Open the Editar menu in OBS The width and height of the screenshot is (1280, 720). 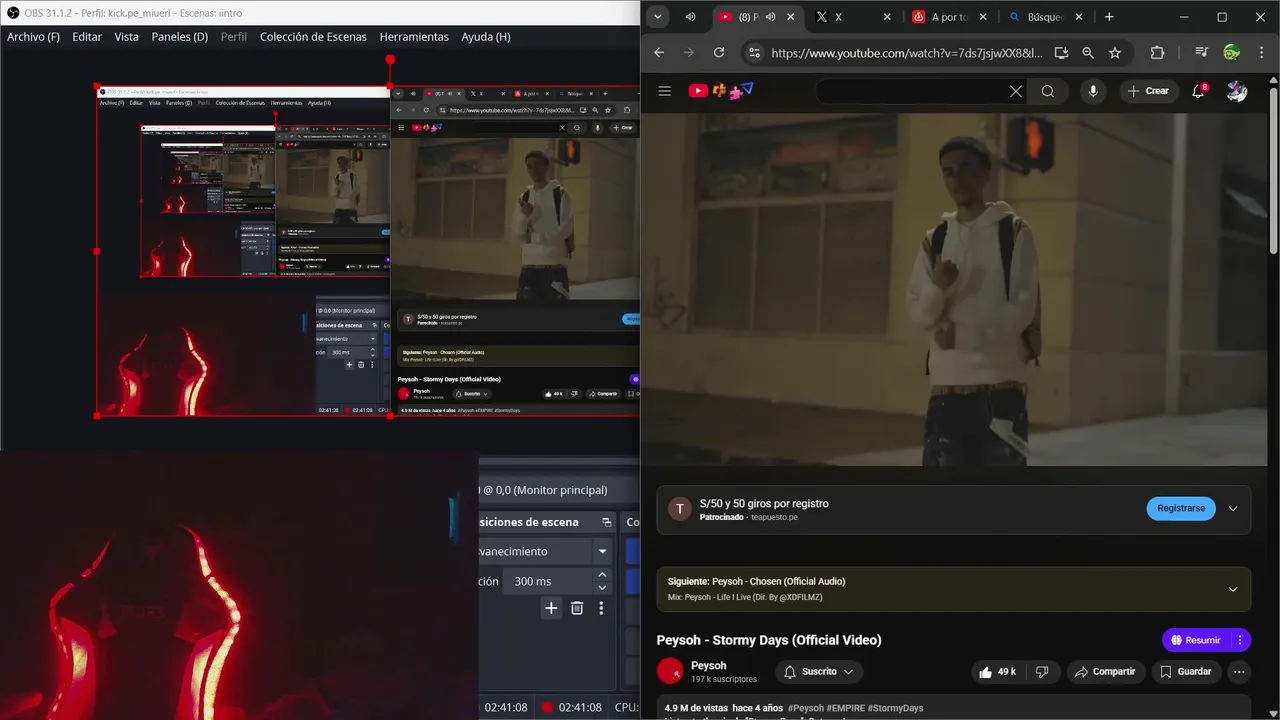(x=87, y=36)
